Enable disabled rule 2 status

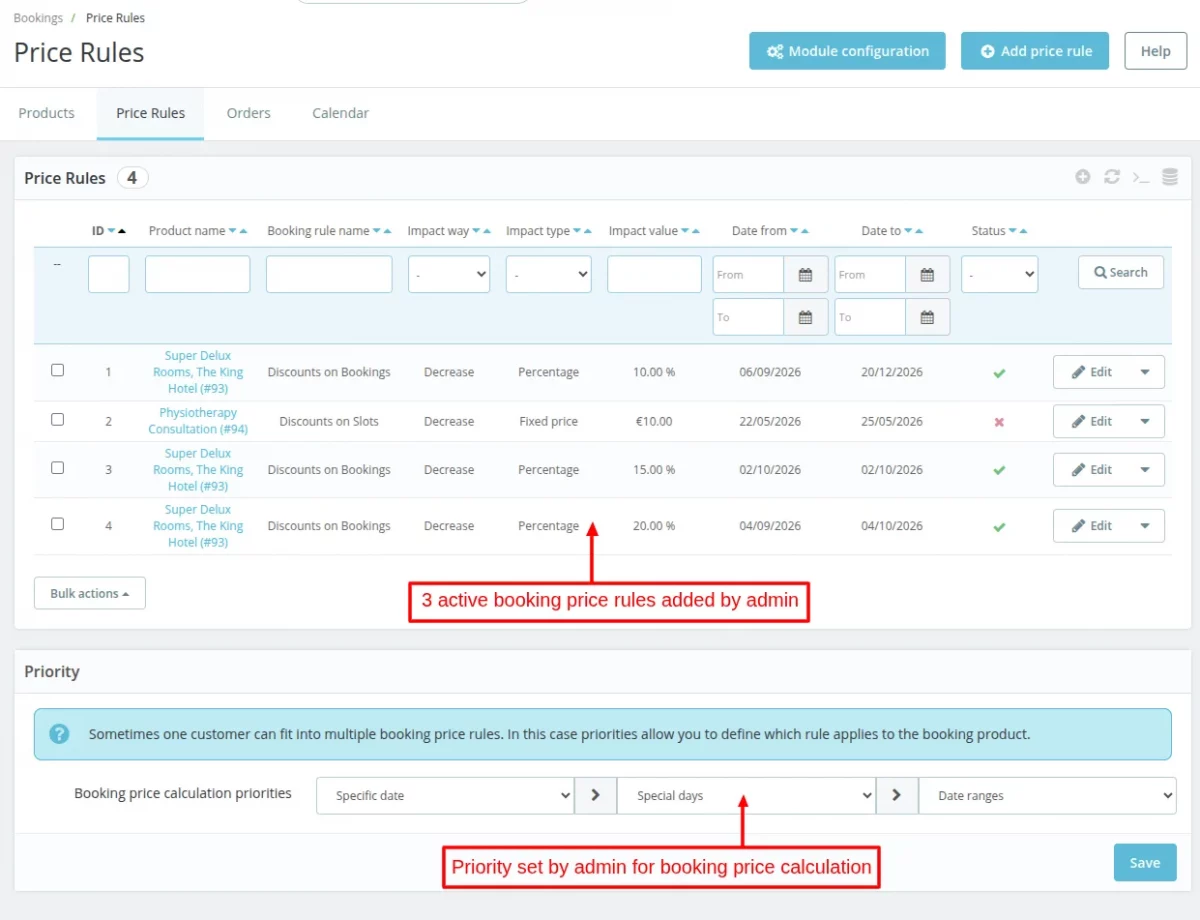click(999, 422)
